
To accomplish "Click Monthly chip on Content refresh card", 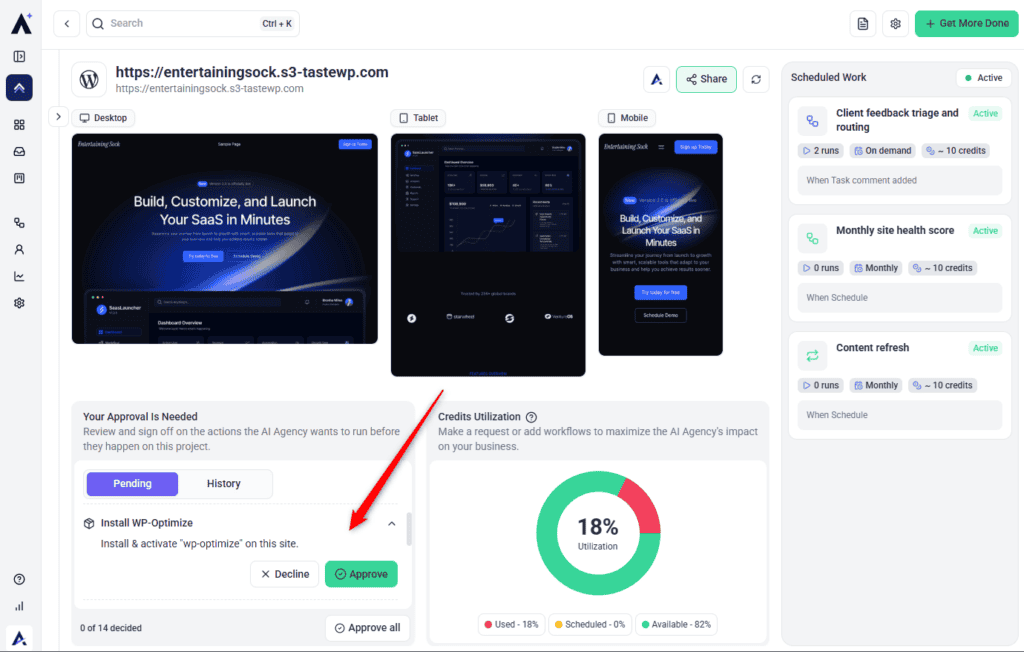I will pos(876,385).
